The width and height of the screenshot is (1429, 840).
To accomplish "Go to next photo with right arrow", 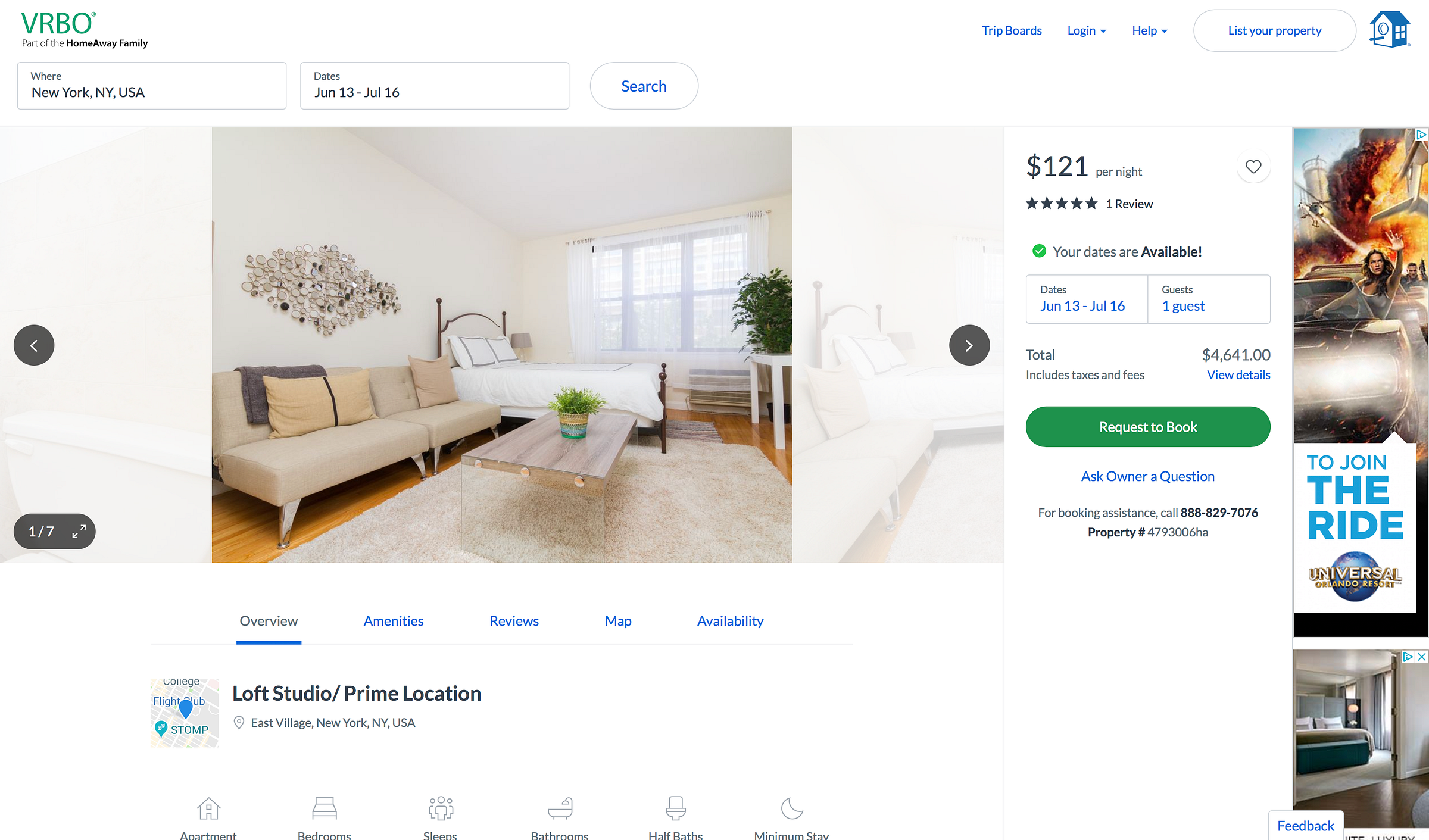I will [x=969, y=345].
